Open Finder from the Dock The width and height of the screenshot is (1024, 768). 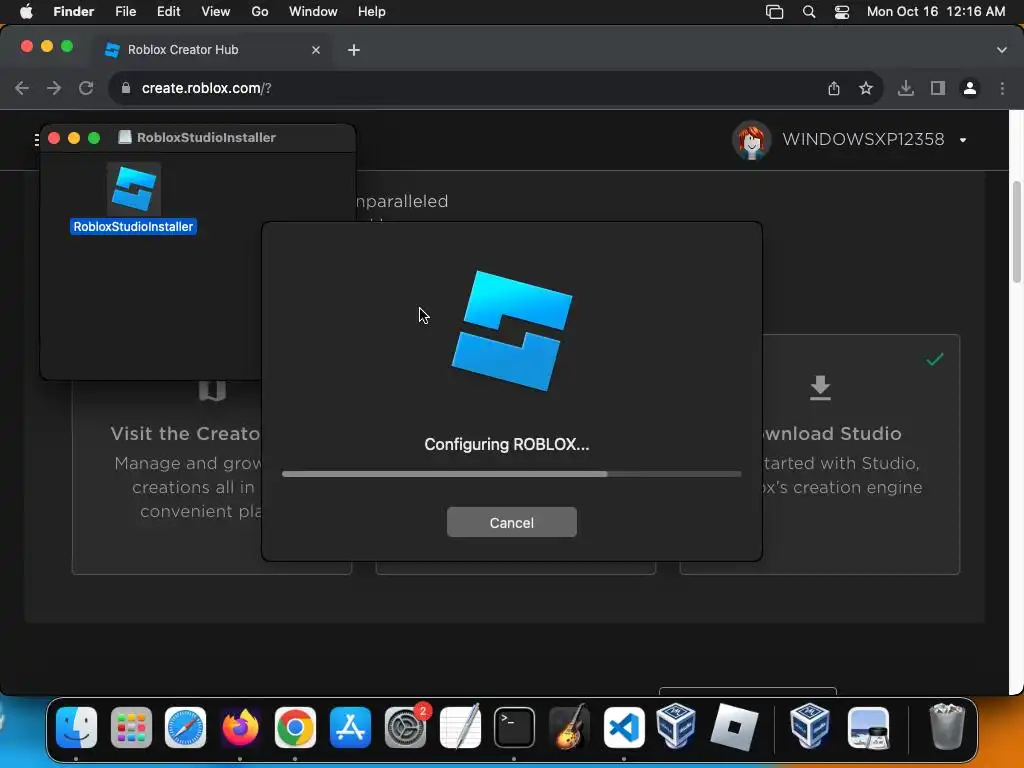(76, 727)
